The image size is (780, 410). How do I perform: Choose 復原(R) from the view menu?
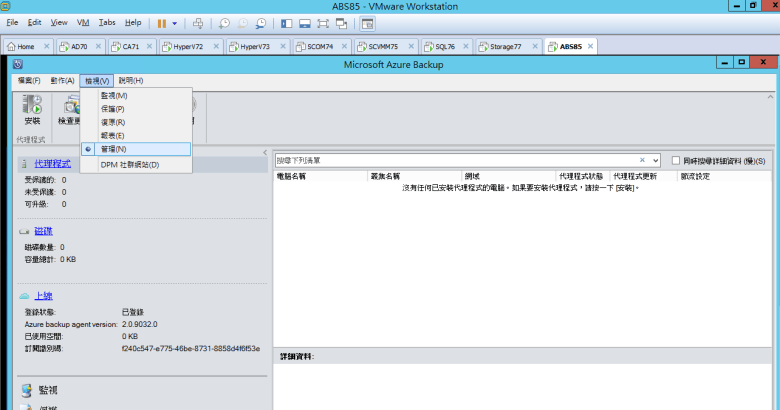(x=112, y=122)
